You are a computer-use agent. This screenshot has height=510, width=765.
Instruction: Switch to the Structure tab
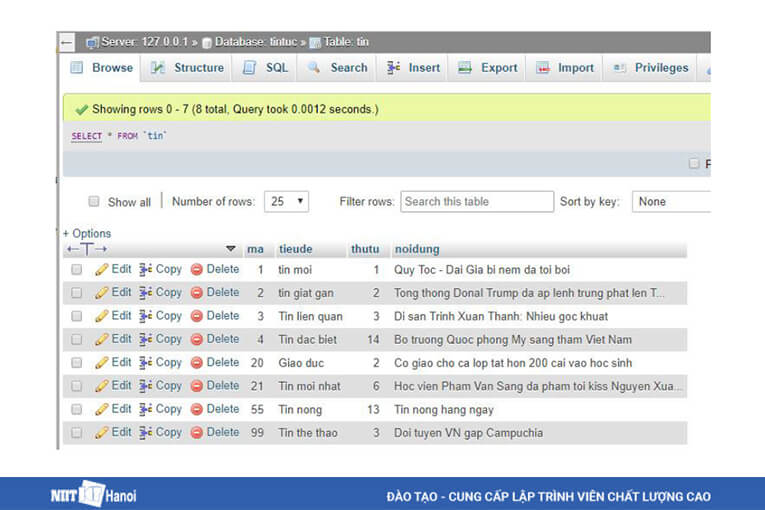pyautogui.click(x=188, y=68)
